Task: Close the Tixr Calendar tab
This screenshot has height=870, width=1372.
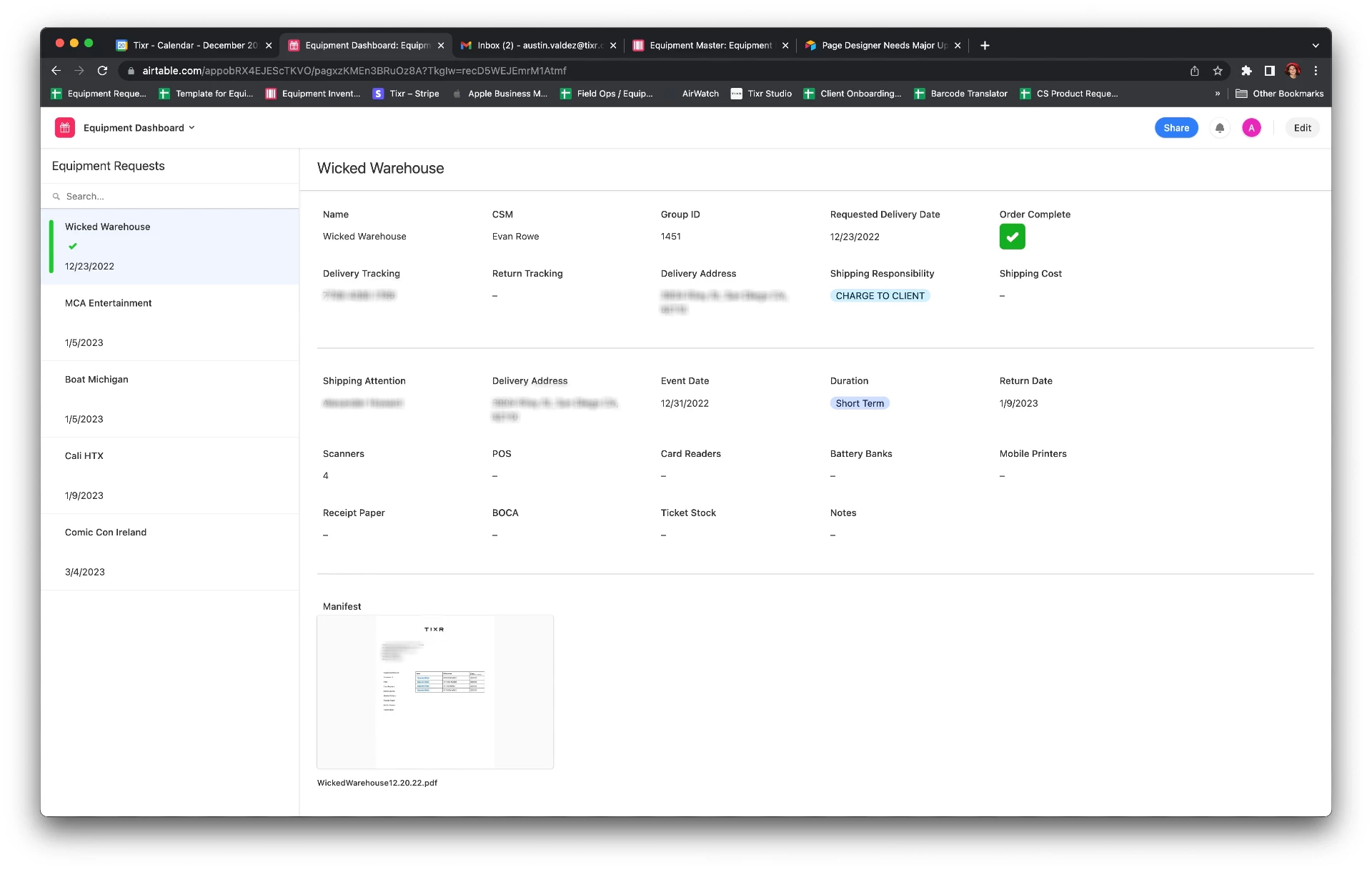Action: (x=269, y=45)
